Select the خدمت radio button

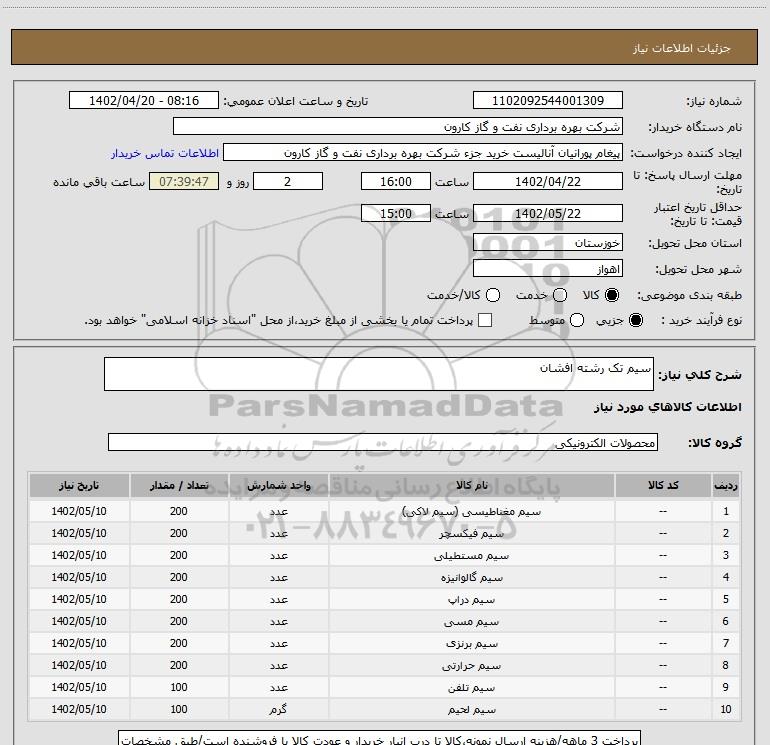click(x=560, y=295)
